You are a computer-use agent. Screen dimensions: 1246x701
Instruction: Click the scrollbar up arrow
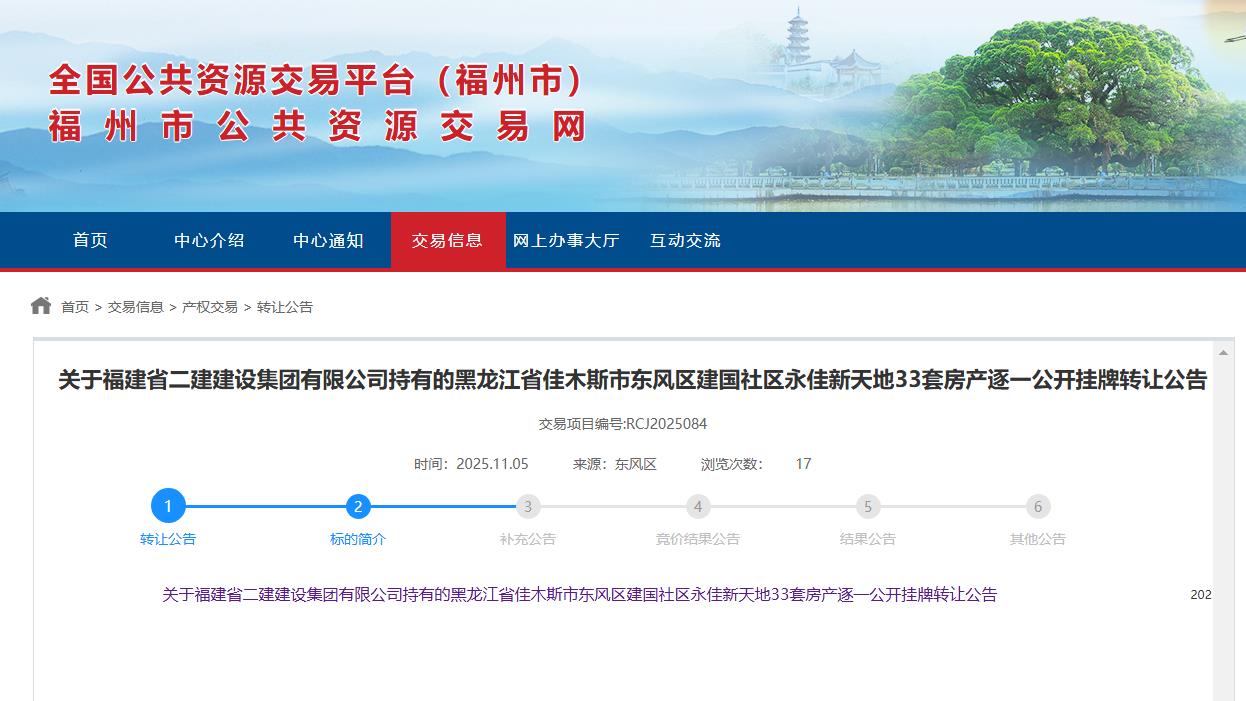(x=1223, y=353)
